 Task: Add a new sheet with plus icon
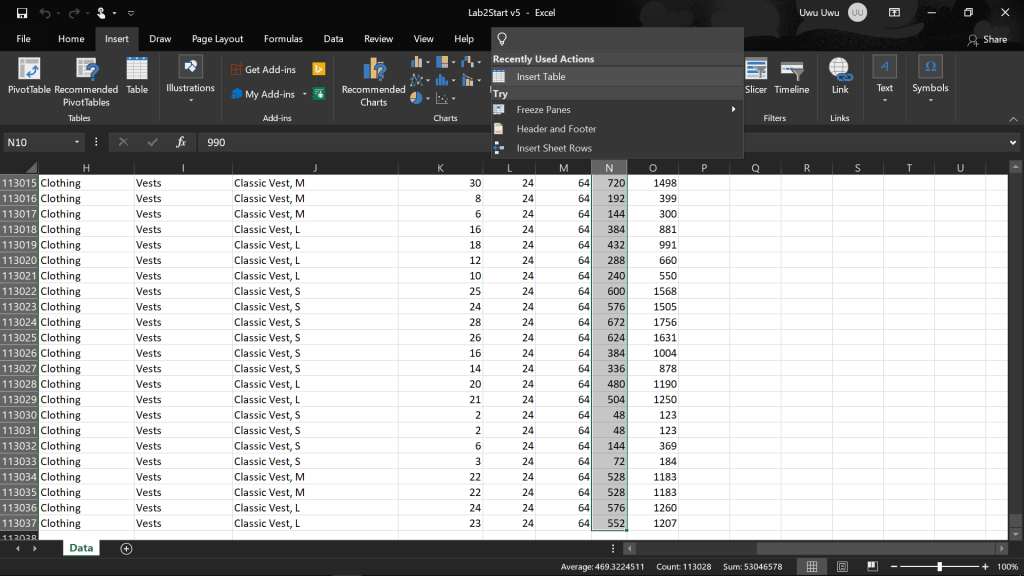click(x=126, y=548)
